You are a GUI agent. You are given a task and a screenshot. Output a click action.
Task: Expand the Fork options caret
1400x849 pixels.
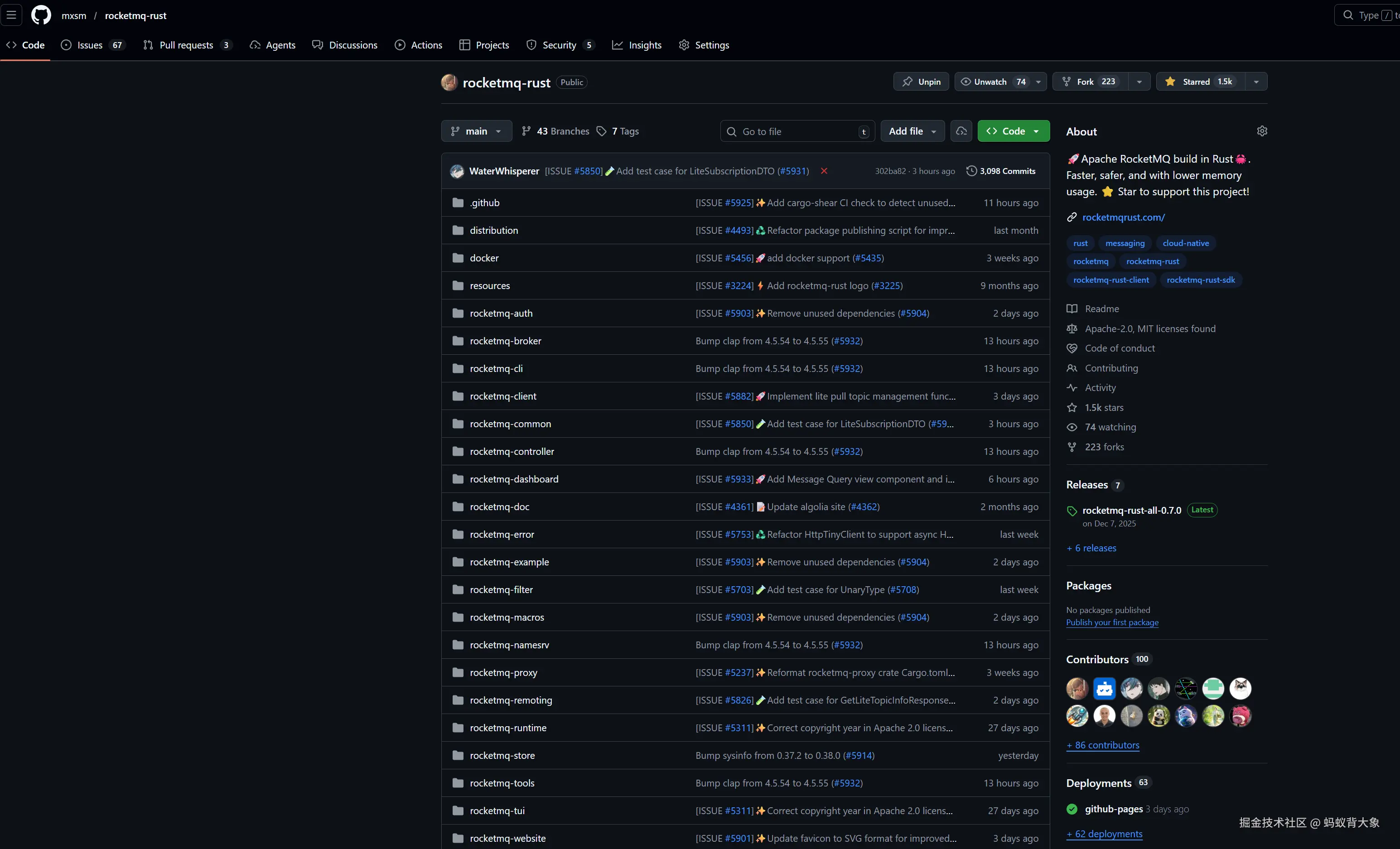[x=1139, y=82]
